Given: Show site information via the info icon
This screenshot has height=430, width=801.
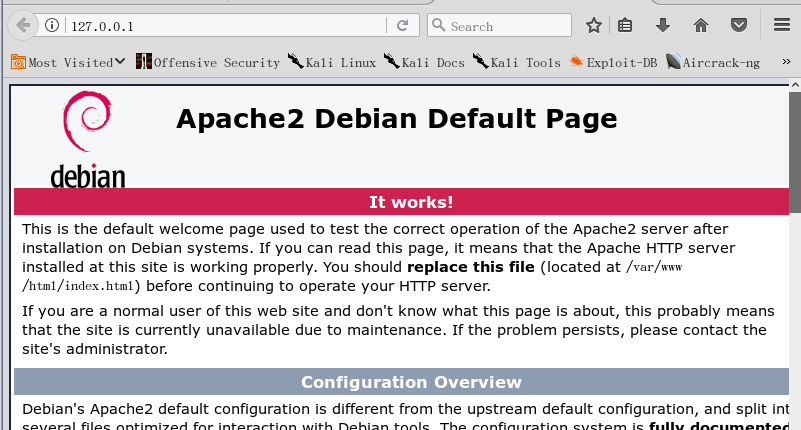Looking at the screenshot, I should (52, 25).
